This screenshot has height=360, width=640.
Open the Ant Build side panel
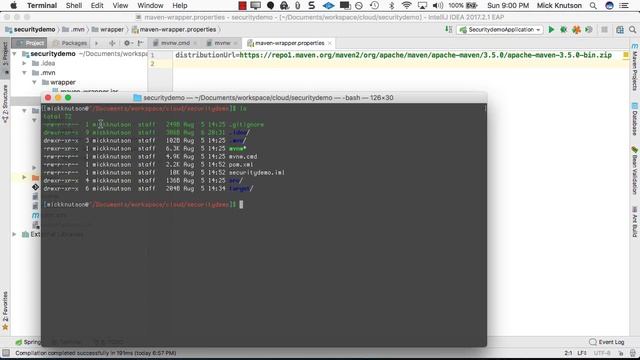click(635, 221)
